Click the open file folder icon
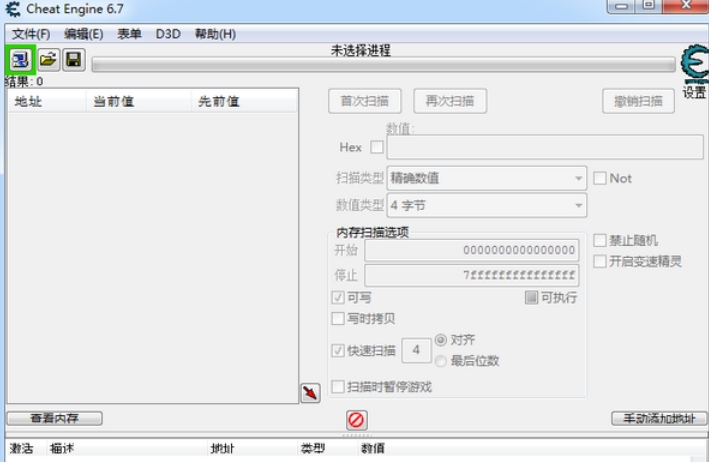This screenshot has height=462, width=709. (x=48, y=60)
